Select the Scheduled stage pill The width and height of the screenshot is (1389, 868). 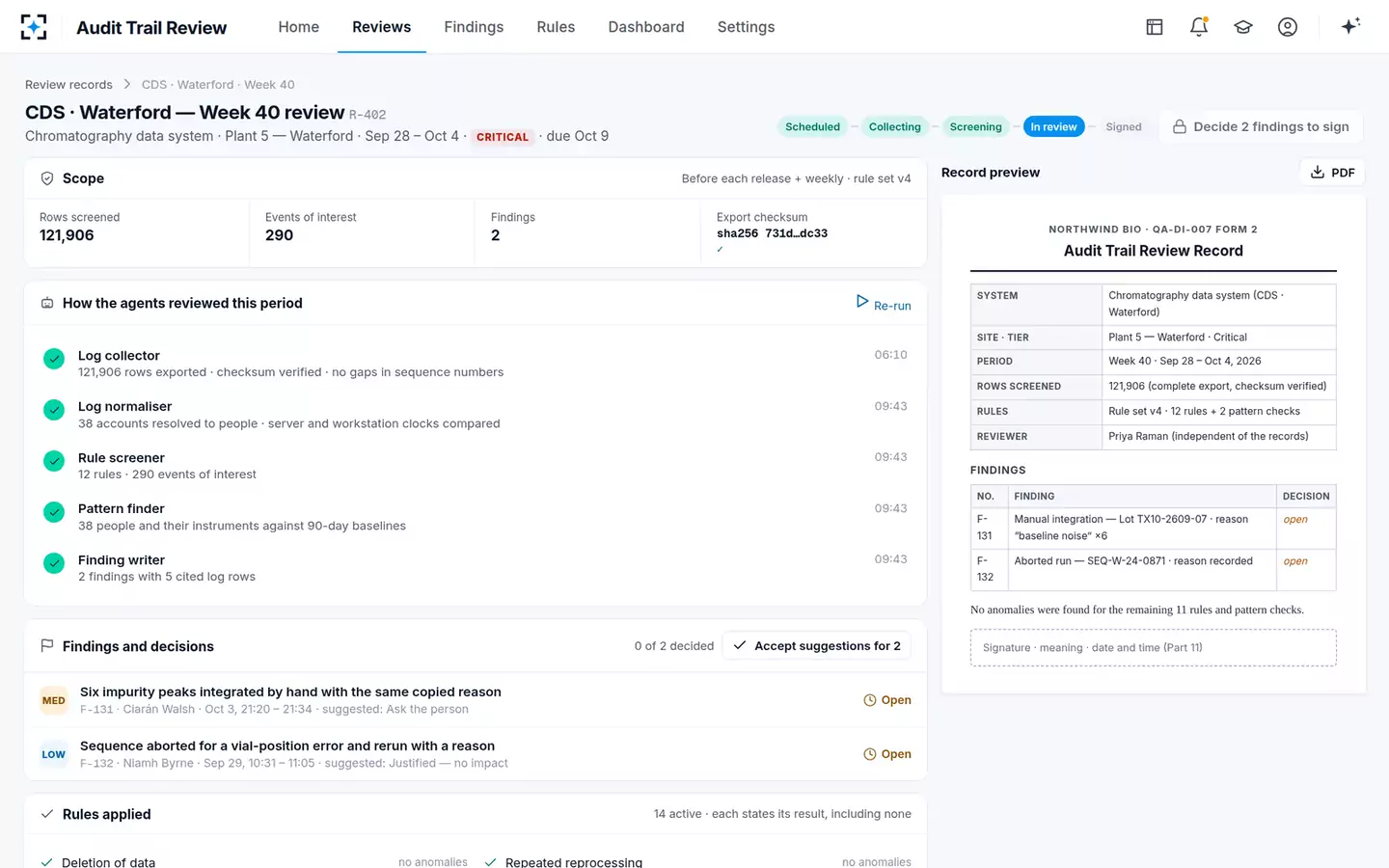pos(812,126)
